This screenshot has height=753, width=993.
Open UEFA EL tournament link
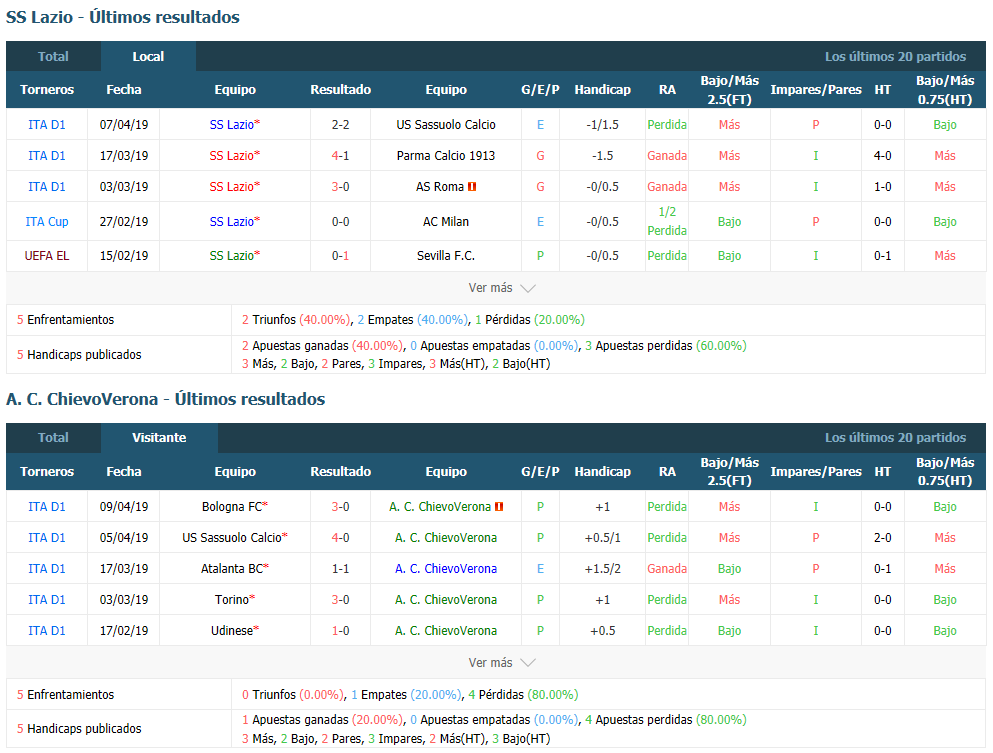pyautogui.click(x=47, y=256)
